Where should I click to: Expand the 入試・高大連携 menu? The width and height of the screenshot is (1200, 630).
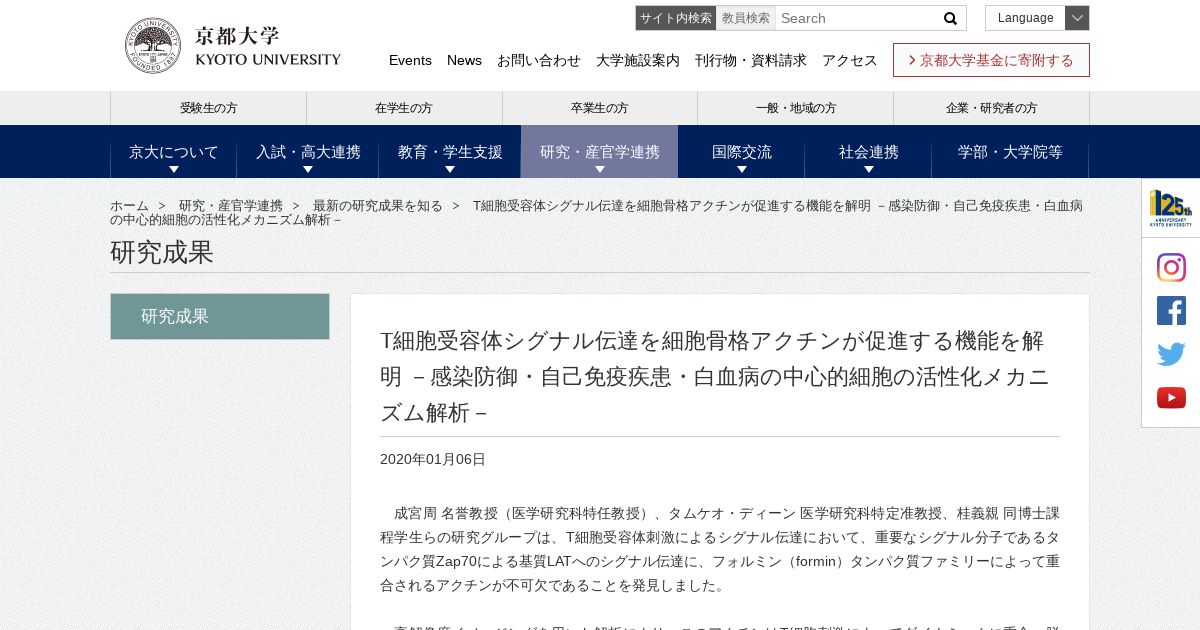click(x=308, y=152)
